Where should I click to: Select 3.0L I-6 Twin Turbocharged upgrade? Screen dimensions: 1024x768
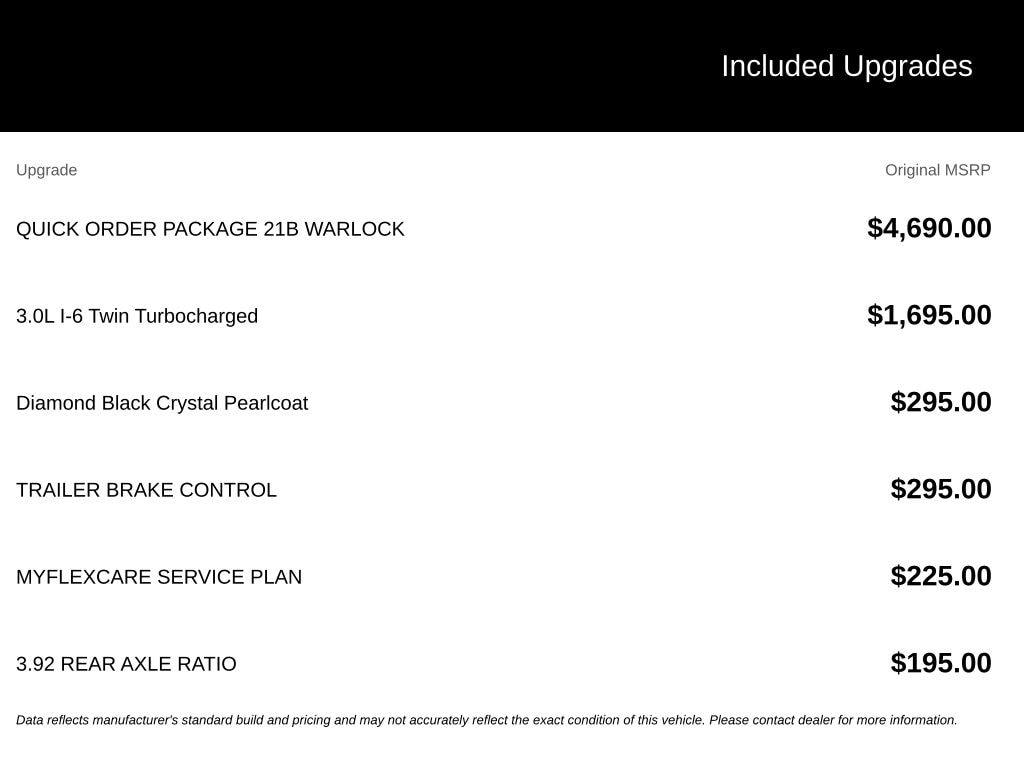point(137,316)
